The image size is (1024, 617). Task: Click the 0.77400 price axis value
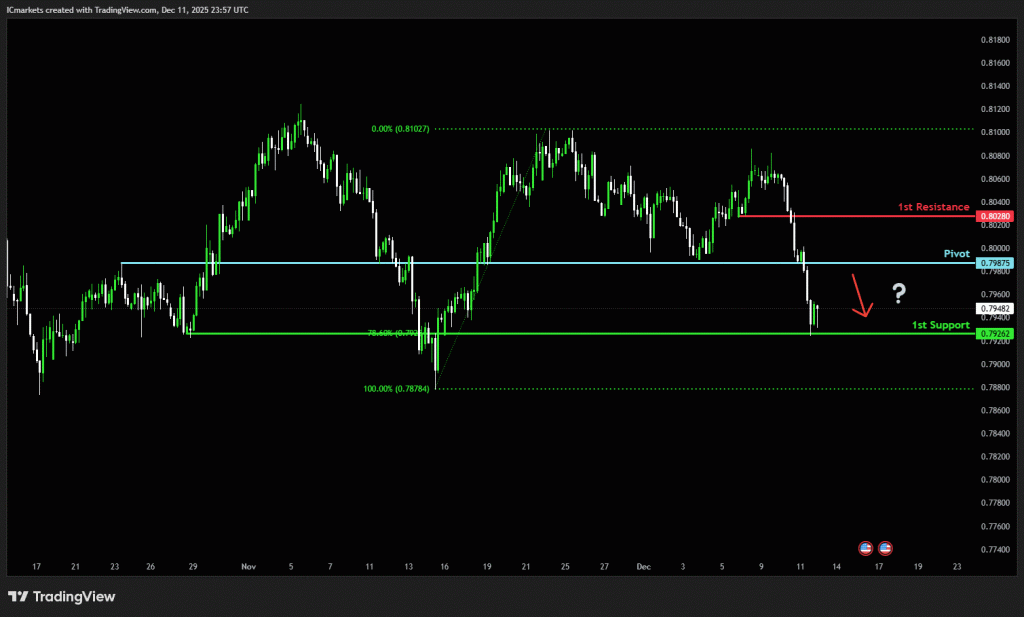pos(995,549)
